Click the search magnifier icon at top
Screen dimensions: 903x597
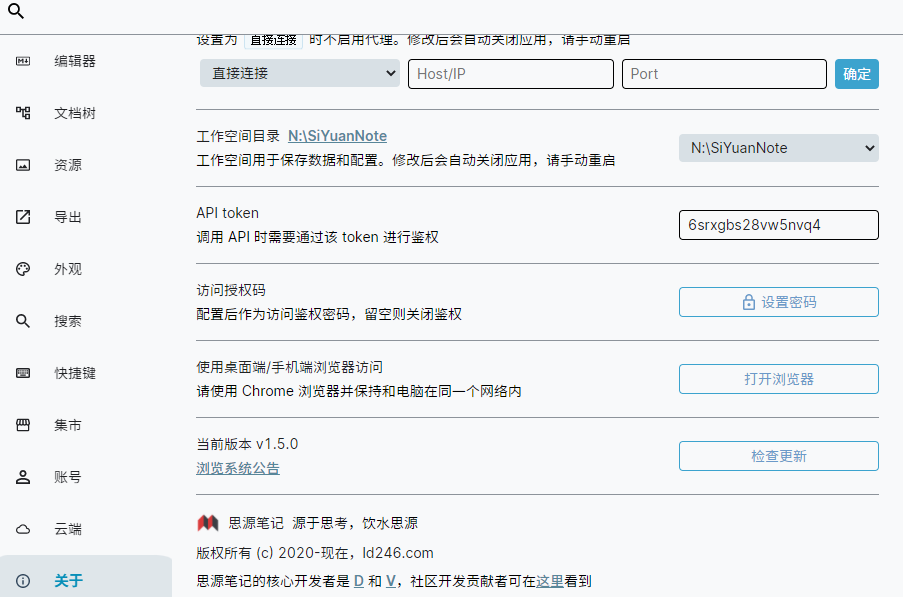(15, 13)
